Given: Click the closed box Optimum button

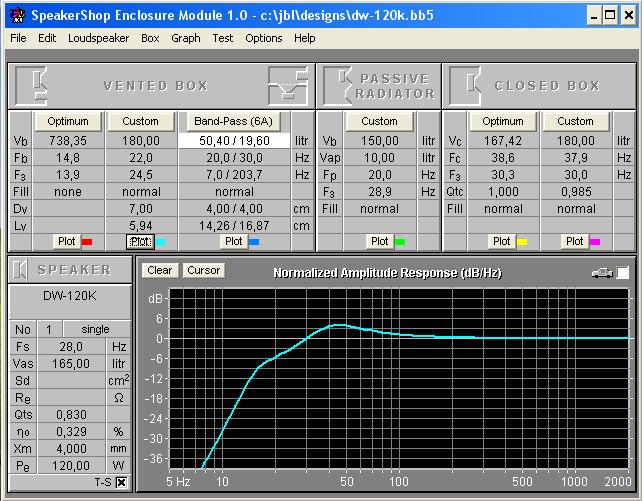Looking at the screenshot, I should tap(503, 121).
